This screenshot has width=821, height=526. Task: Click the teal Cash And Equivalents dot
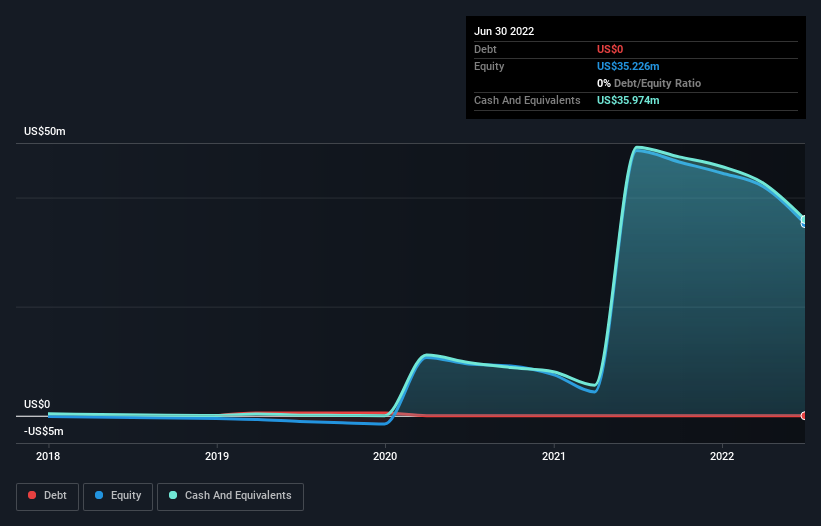tap(173, 495)
